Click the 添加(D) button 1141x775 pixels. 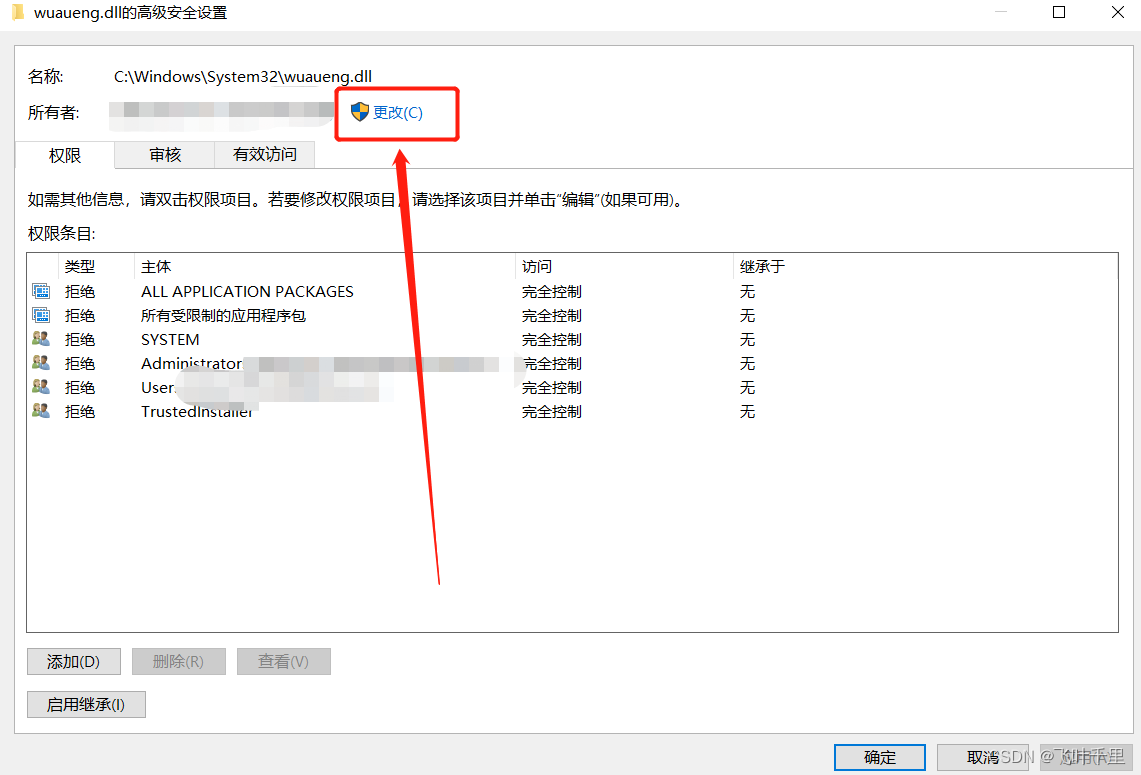pos(73,661)
